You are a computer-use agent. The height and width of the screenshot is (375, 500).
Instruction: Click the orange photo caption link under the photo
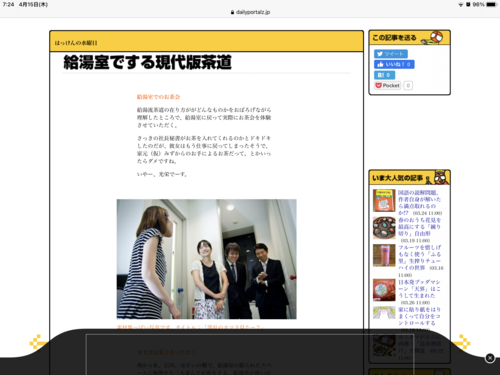[190, 327]
